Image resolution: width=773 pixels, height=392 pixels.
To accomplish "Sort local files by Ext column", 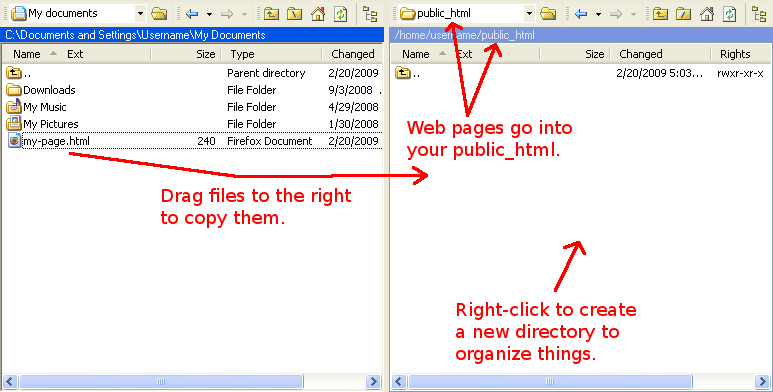I will point(75,54).
